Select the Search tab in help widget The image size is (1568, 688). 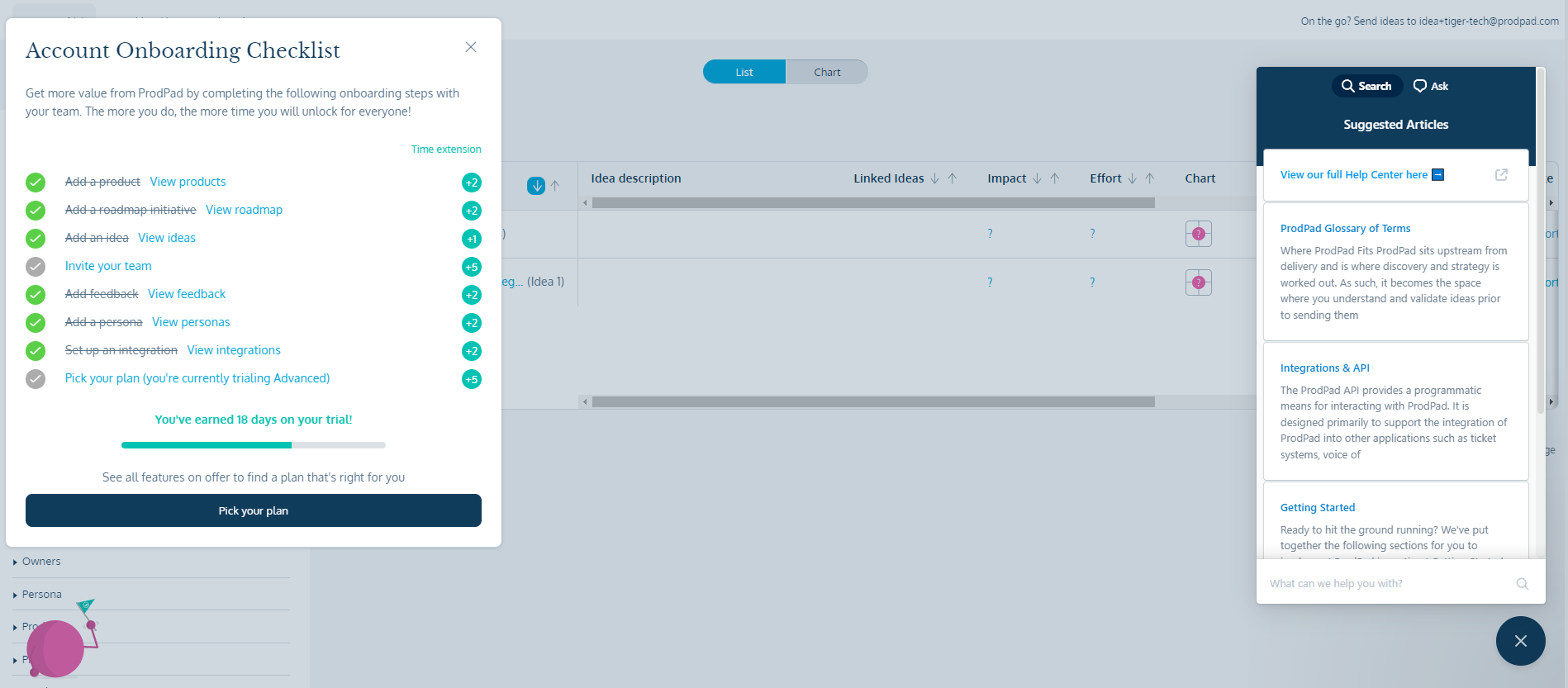[x=1366, y=86]
